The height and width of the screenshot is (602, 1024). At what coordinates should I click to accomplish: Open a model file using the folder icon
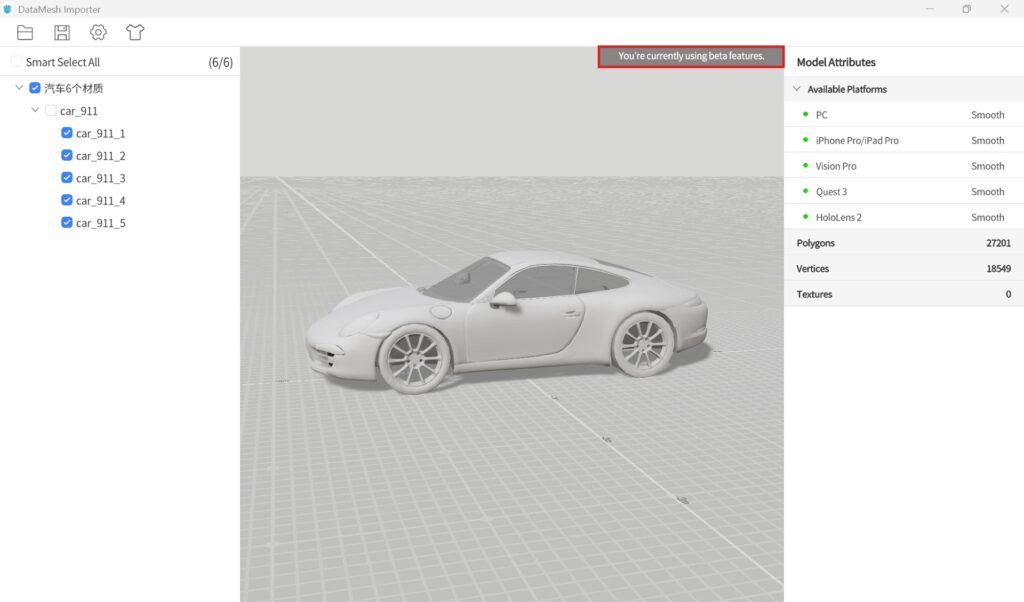pyautogui.click(x=25, y=32)
